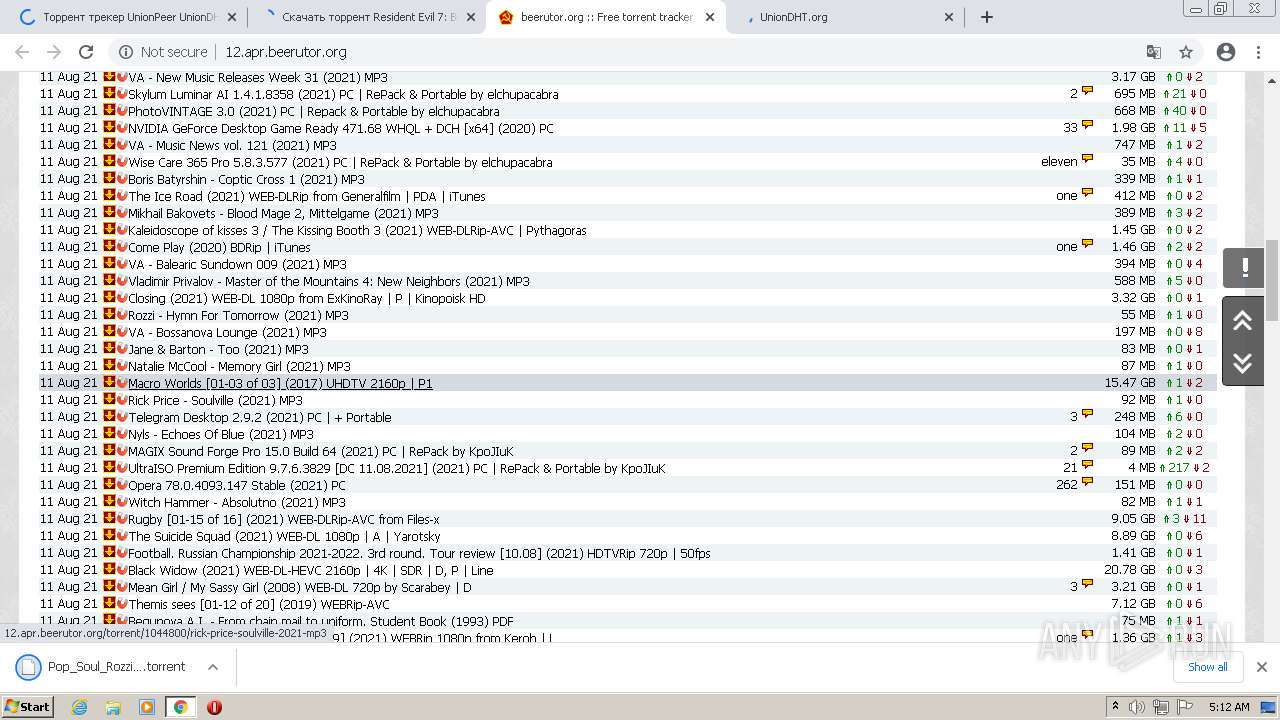
Task: Open Rugby 01-15 of 16 link
Action: [x=284, y=519]
